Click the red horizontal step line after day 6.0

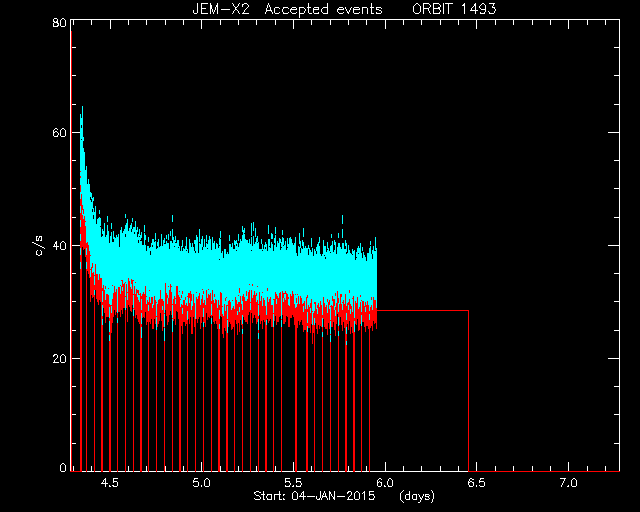tap(422, 311)
